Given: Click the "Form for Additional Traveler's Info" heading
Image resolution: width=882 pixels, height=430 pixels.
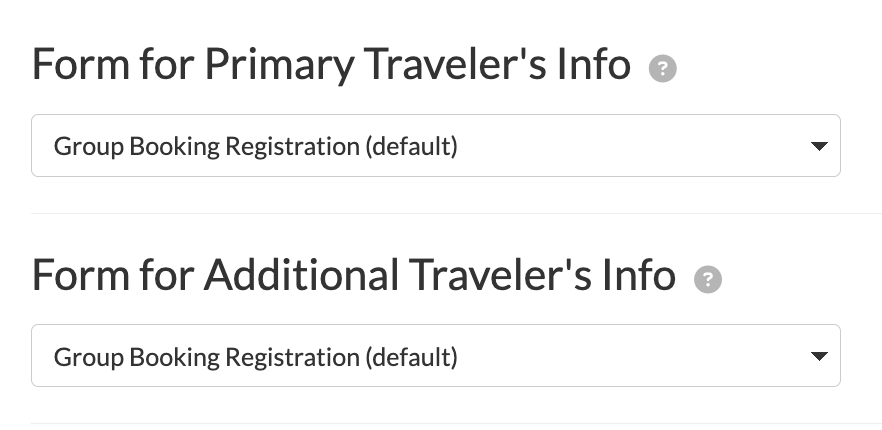Looking at the screenshot, I should (353, 275).
